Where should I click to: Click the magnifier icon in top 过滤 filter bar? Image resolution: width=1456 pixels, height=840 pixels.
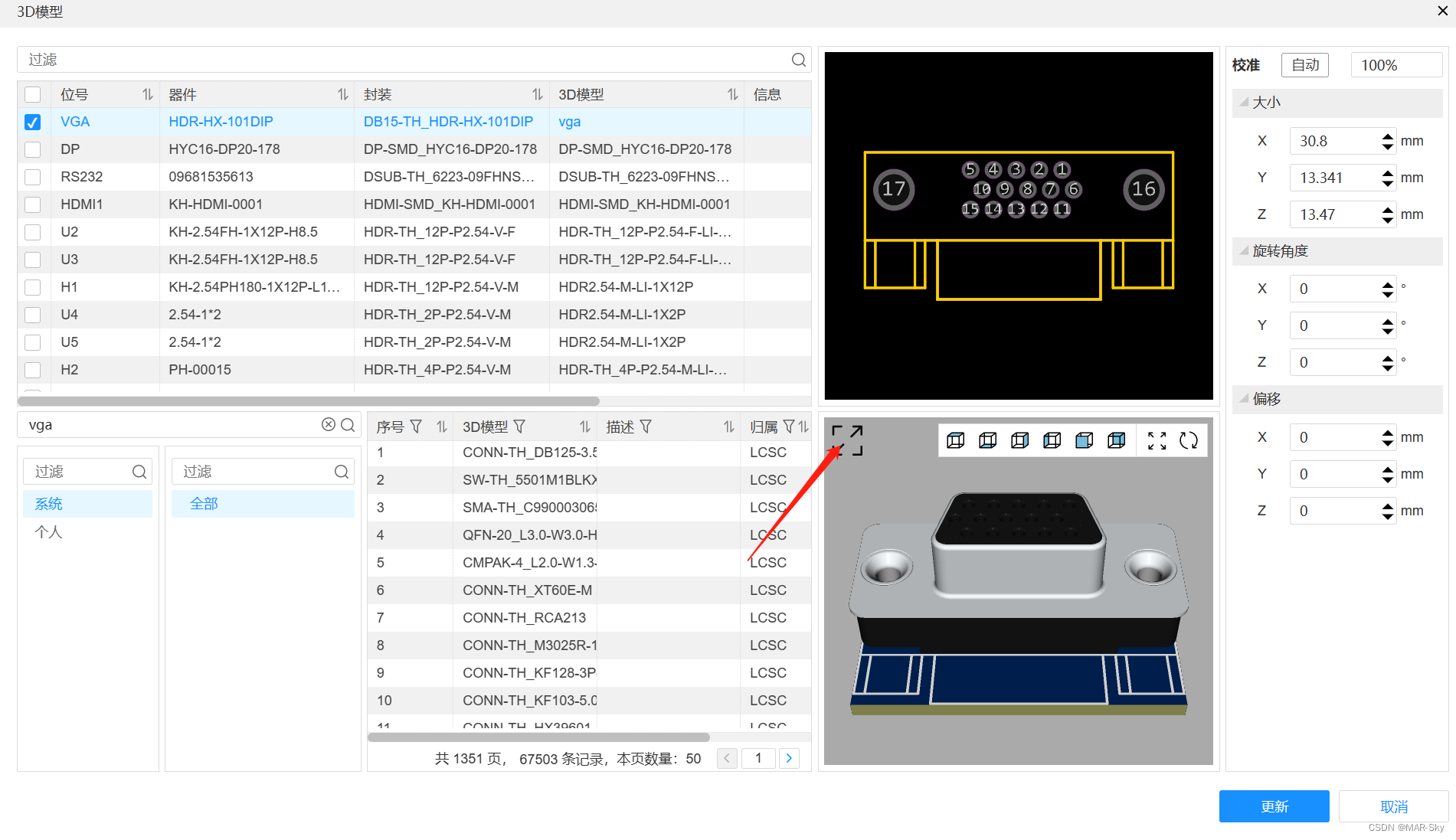point(797,59)
